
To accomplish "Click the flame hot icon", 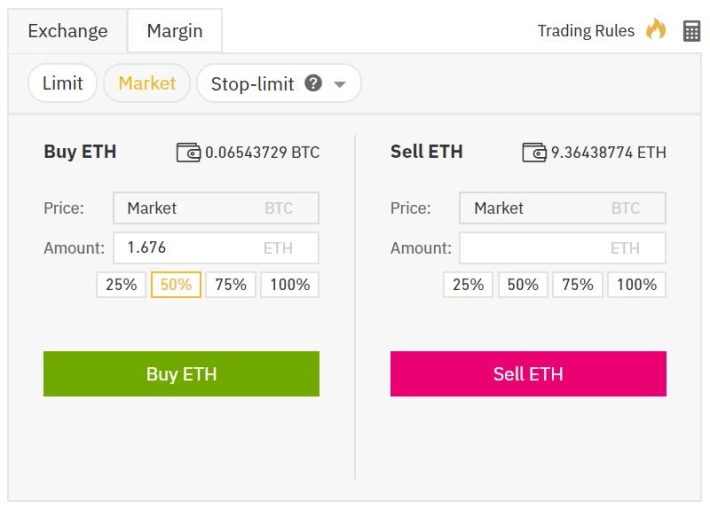I will click(656, 29).
